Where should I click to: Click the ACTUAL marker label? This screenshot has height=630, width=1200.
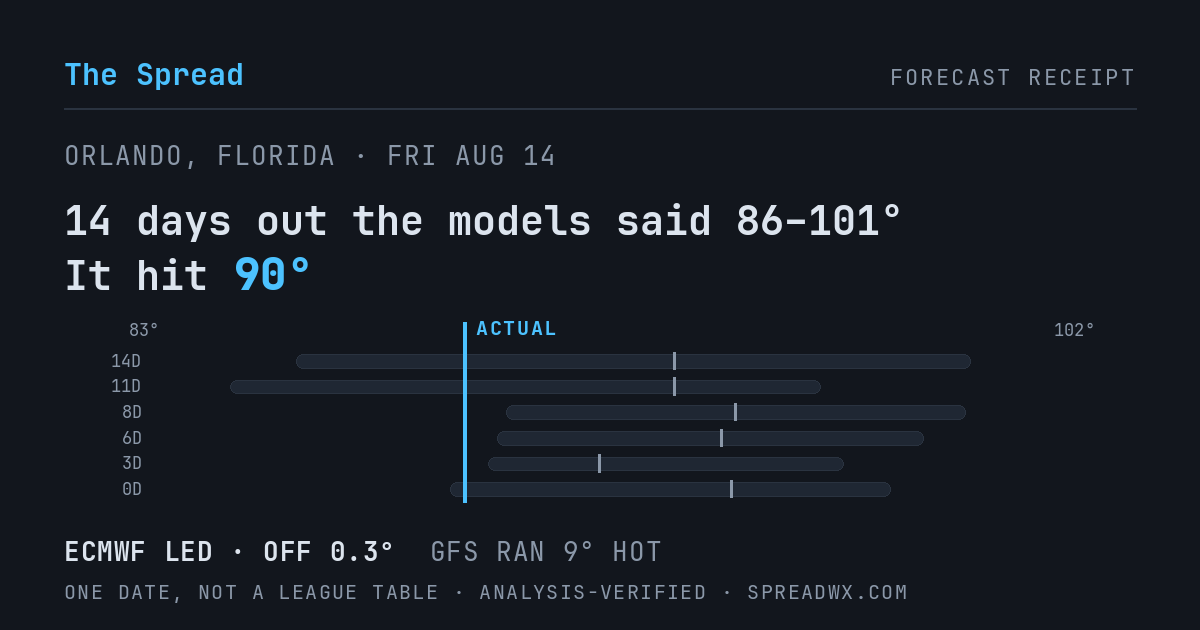(516, 329)
